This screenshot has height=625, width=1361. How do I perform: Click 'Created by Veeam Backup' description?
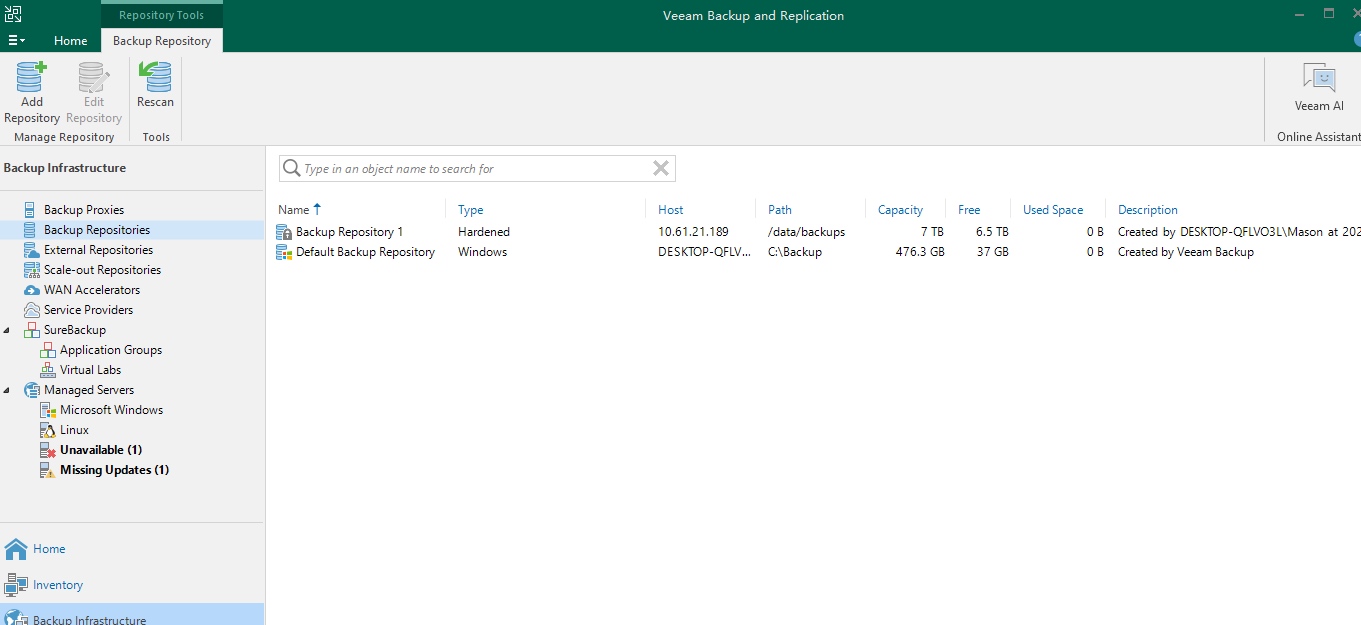(1186, 252)
